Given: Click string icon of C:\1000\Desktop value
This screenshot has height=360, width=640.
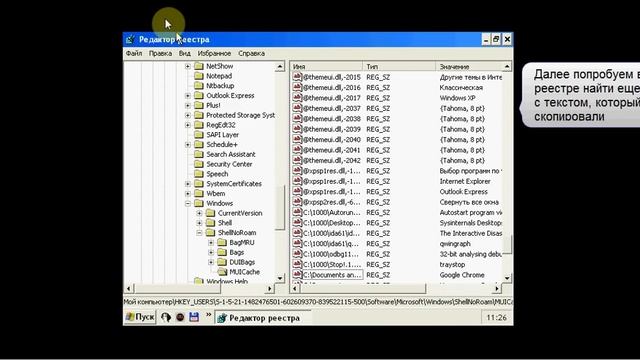Looking at the screenshot, I should click(x=297, y=222).
